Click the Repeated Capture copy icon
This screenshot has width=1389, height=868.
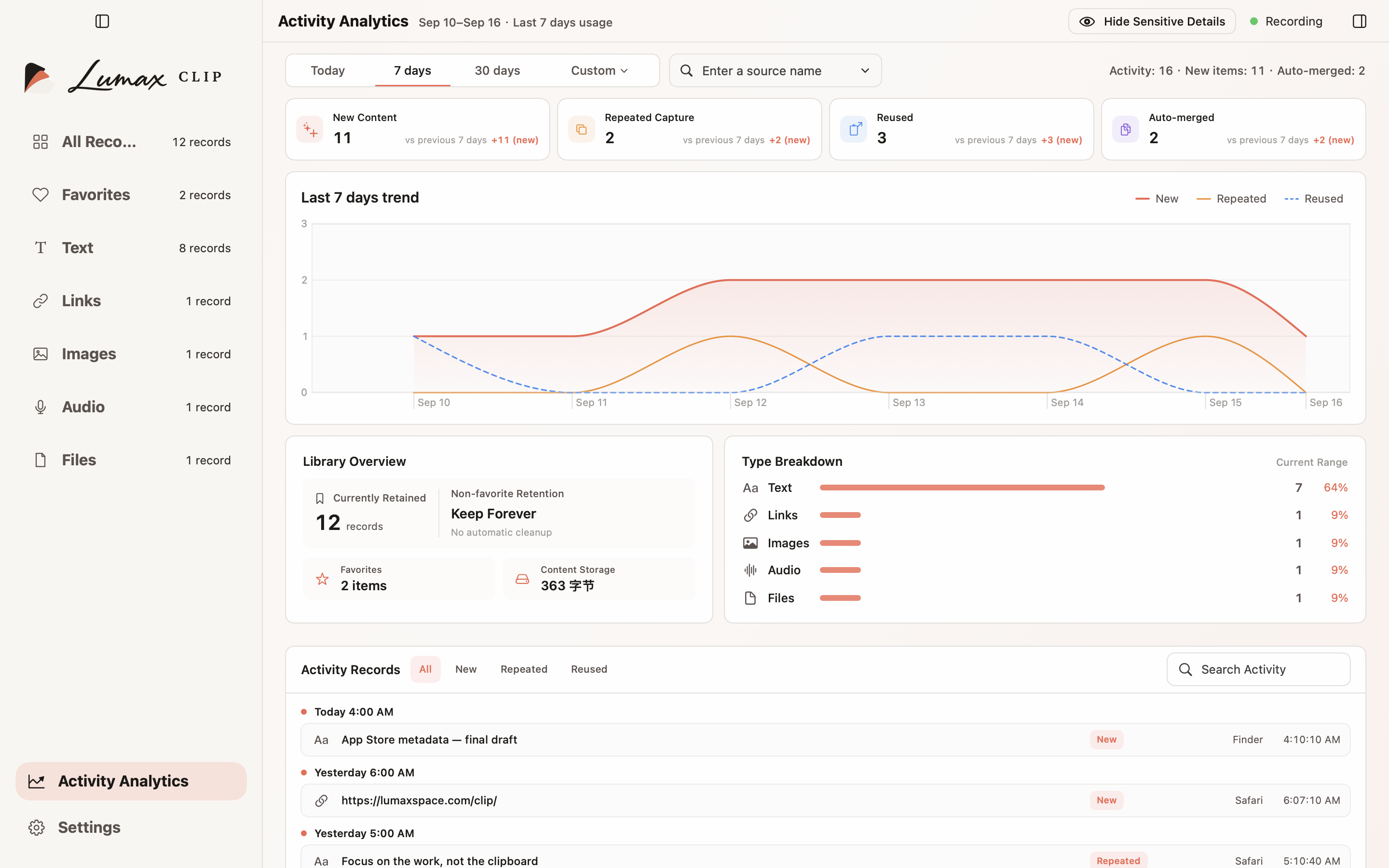point(582,129)
